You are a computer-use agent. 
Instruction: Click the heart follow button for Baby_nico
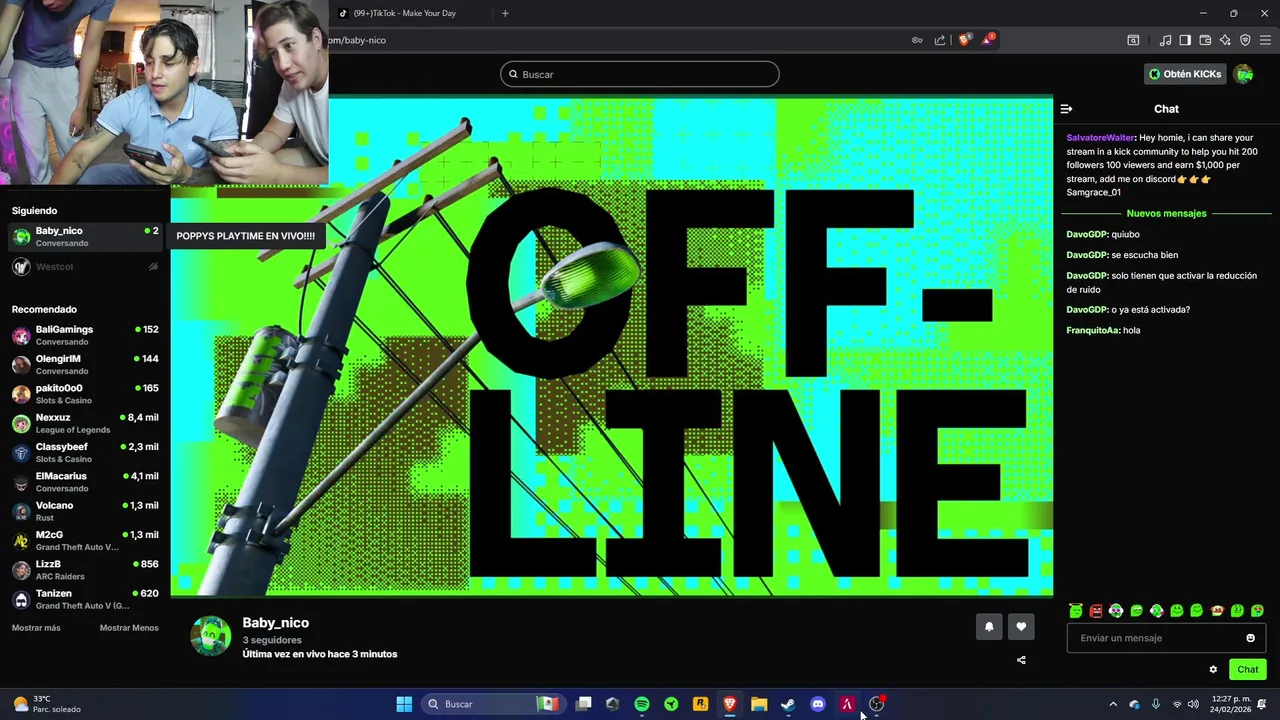tap(1021, 627)
